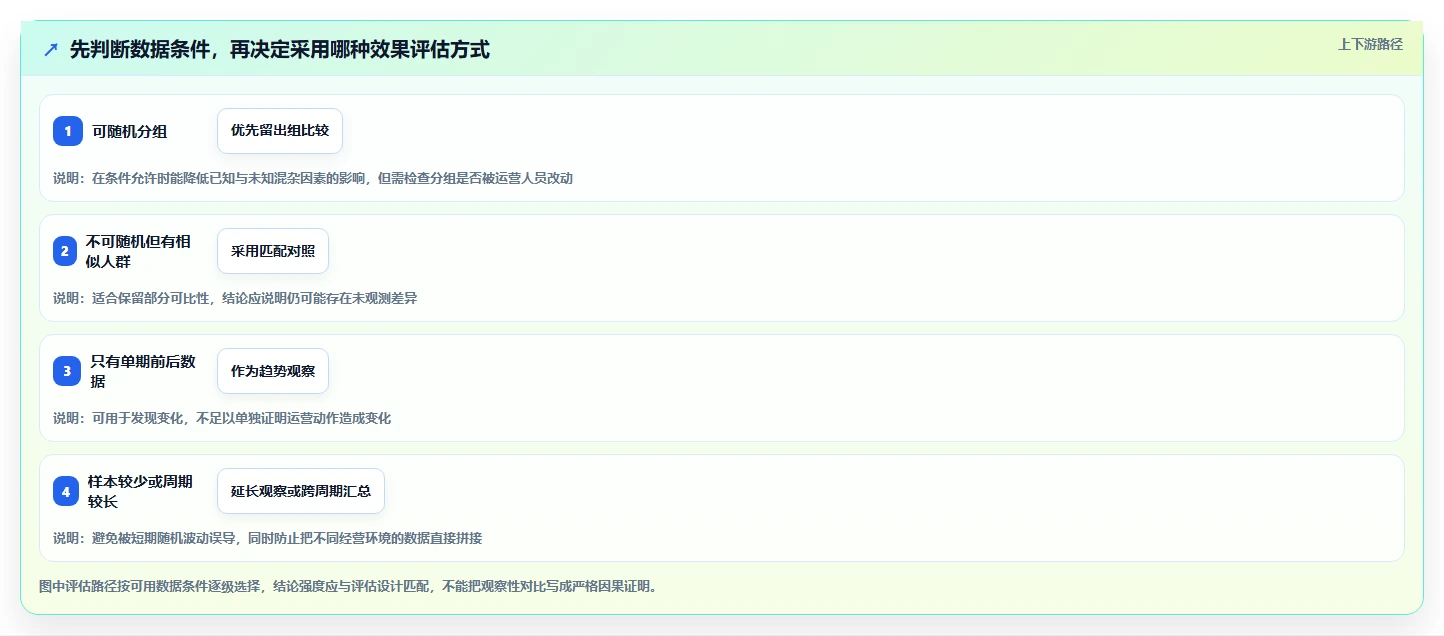Click the 采用匹配对照 button
Screen dimensions: 1444x636
[x=273, y=251]
